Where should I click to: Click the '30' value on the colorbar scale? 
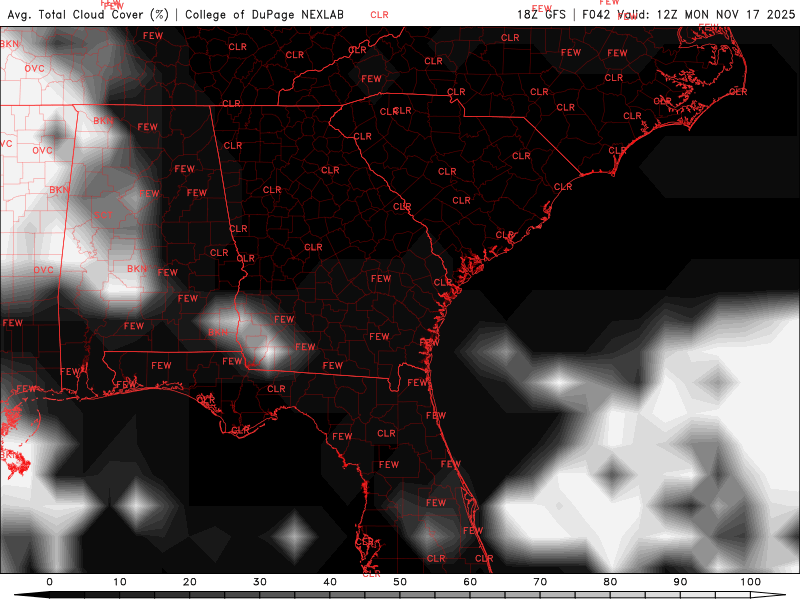pyautogui.click(x=260, y=582)
